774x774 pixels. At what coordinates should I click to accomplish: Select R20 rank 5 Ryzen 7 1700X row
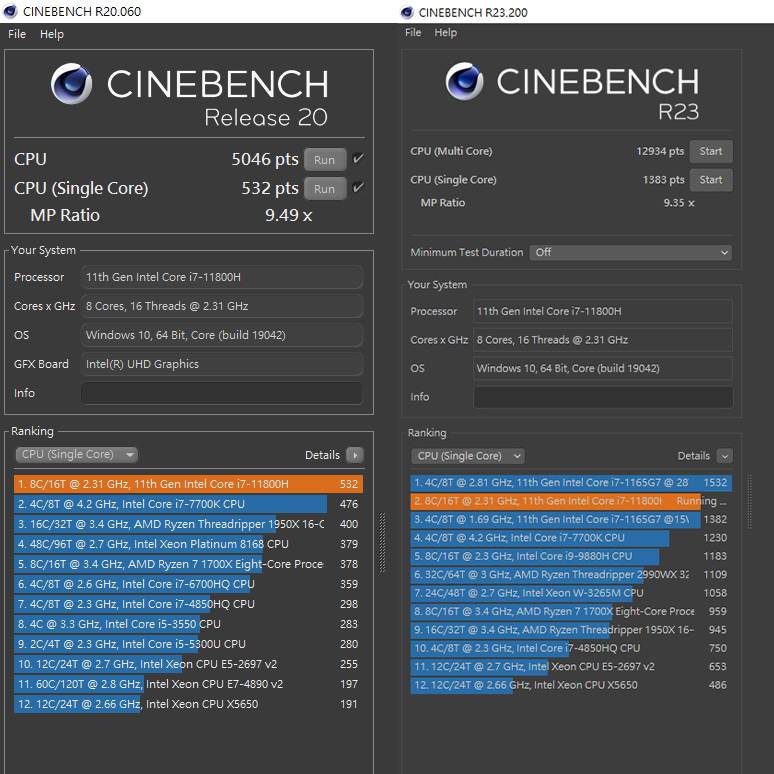click(x=188, y=564)
